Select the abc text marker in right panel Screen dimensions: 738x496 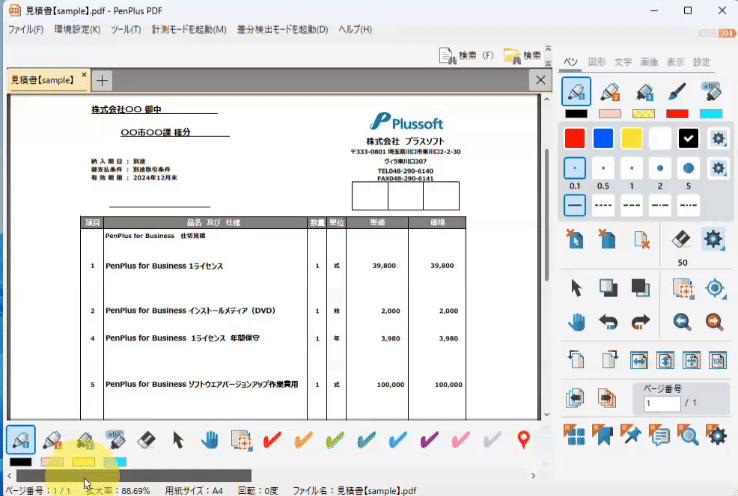(x=711, y=91)
